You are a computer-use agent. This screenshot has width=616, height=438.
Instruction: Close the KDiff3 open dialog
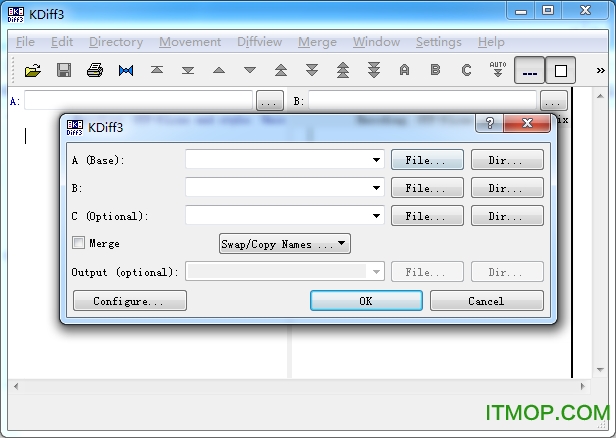pyautogui.click(x=527, y=123)
